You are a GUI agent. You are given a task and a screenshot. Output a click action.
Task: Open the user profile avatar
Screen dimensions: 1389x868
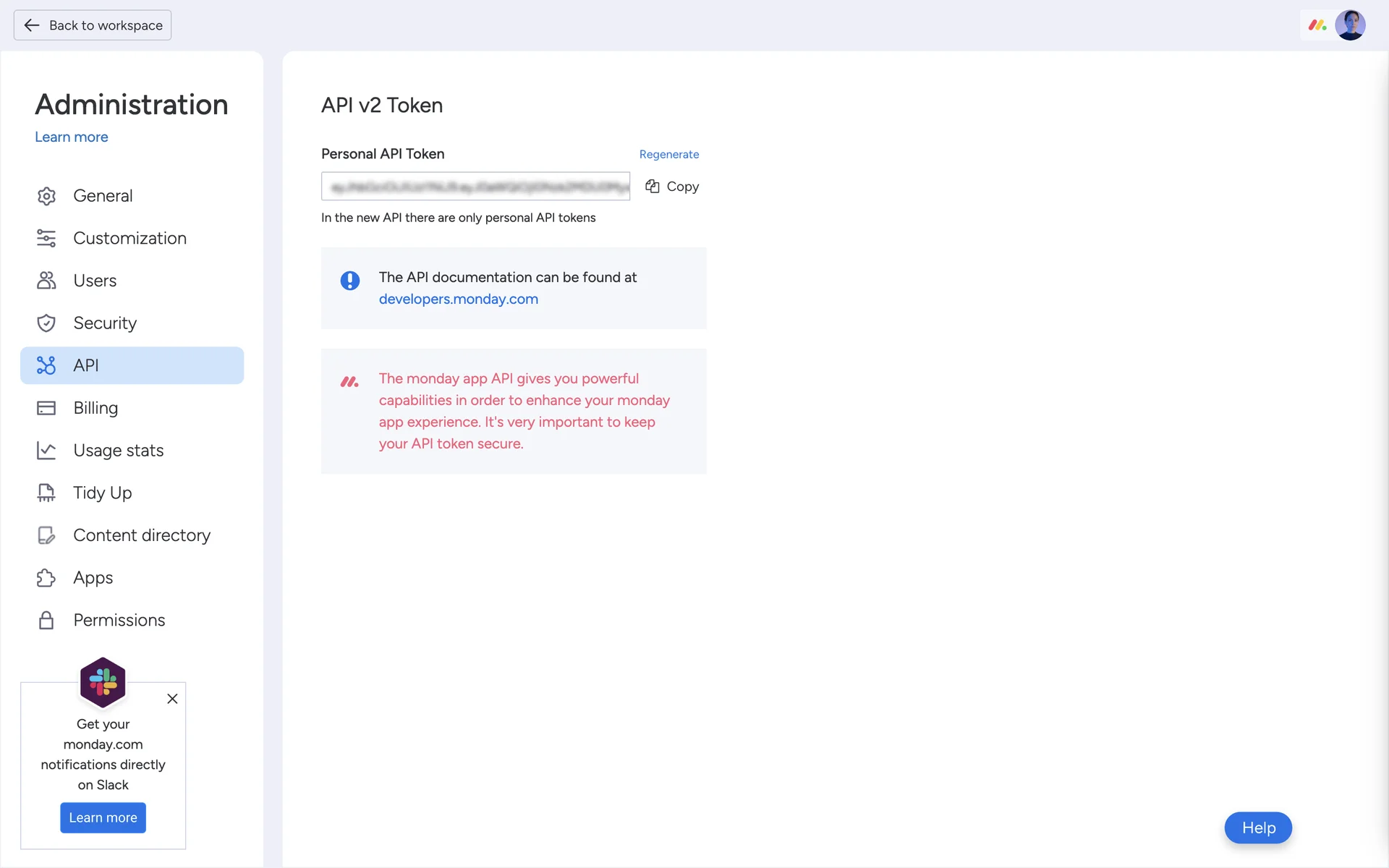[1350, 25]
